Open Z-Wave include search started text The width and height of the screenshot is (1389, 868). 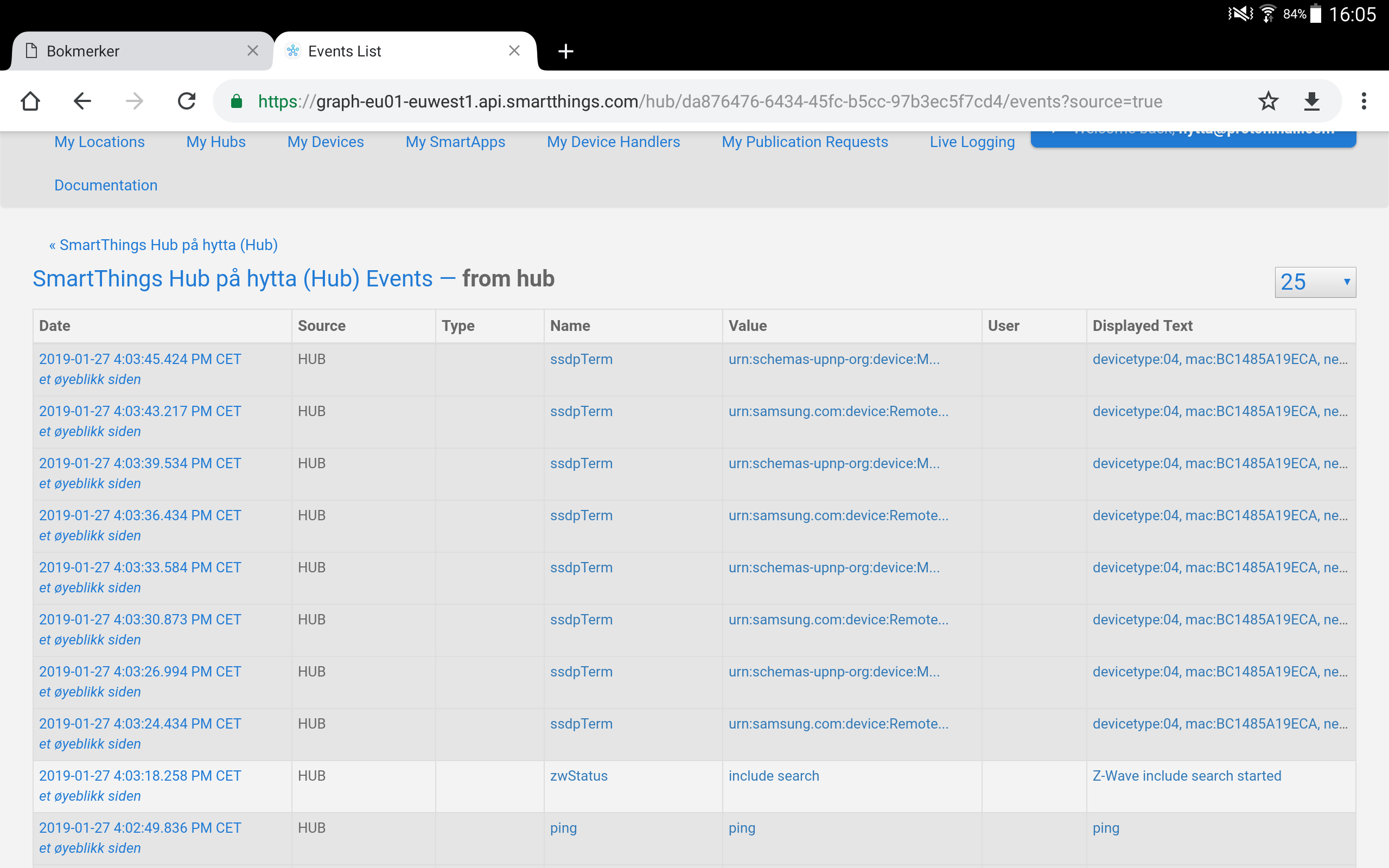1187,776
